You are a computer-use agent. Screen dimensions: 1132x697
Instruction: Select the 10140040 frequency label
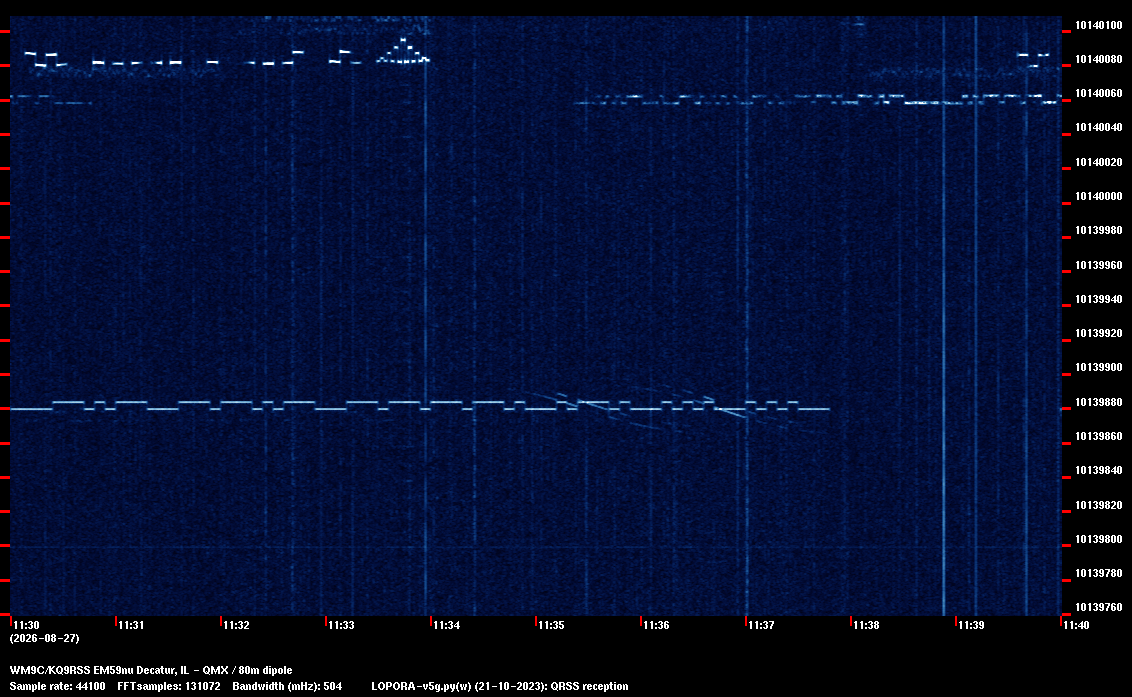(1099, 128)
